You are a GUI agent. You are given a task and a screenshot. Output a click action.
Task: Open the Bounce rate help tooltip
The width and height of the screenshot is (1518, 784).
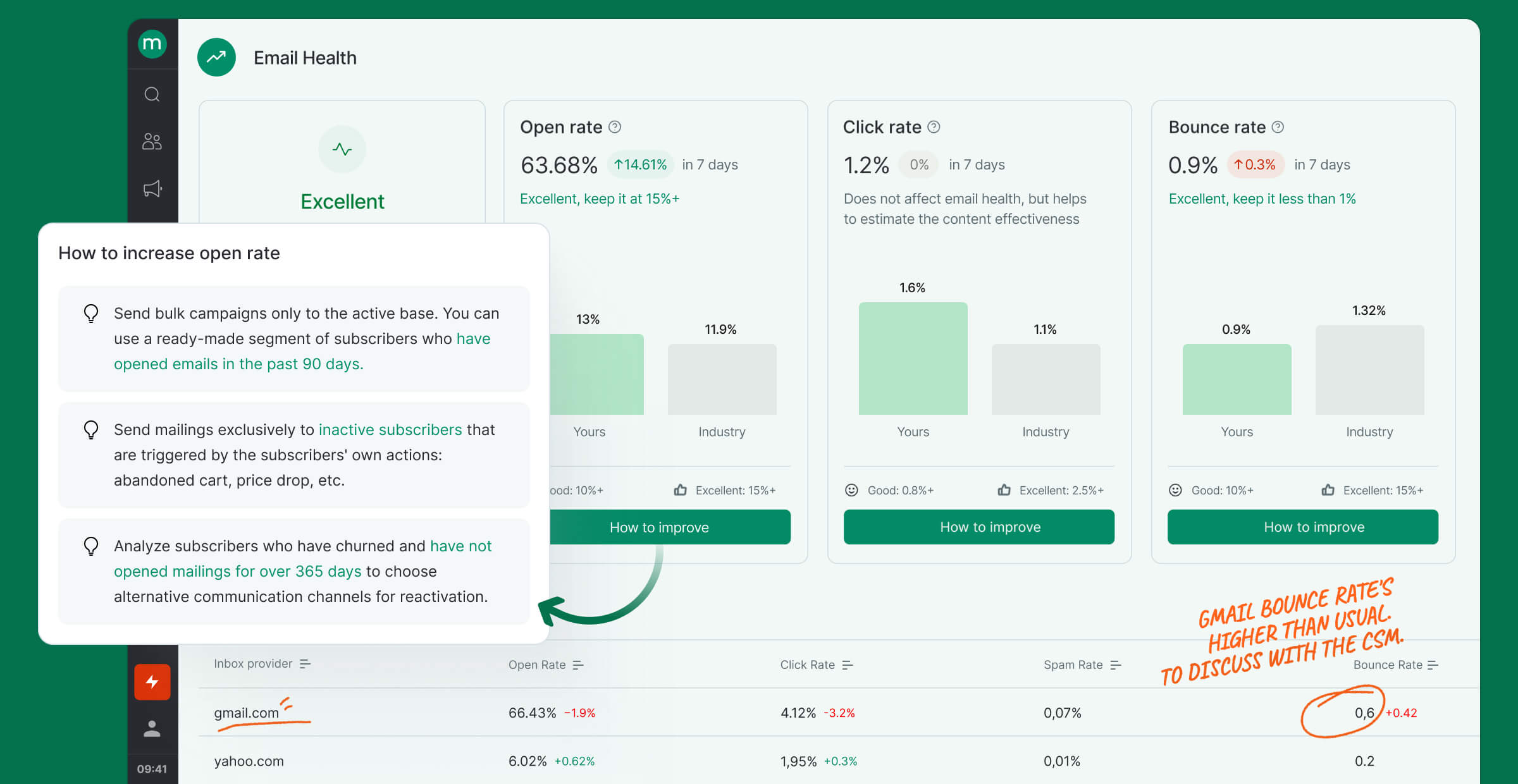click(1278, 126)
